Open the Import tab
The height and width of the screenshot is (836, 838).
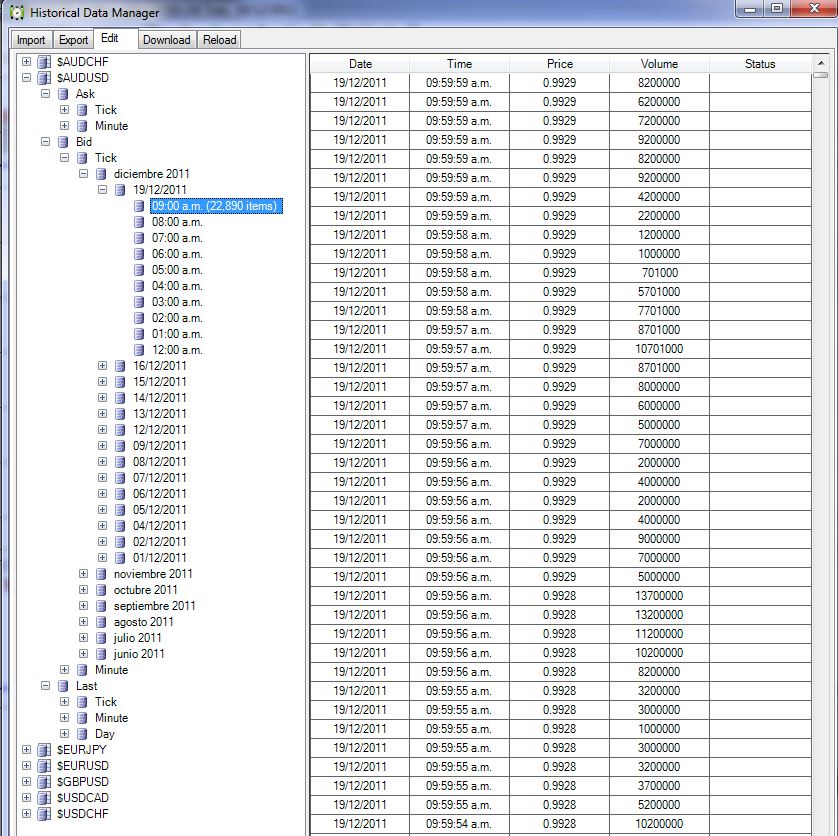(32, 40)
